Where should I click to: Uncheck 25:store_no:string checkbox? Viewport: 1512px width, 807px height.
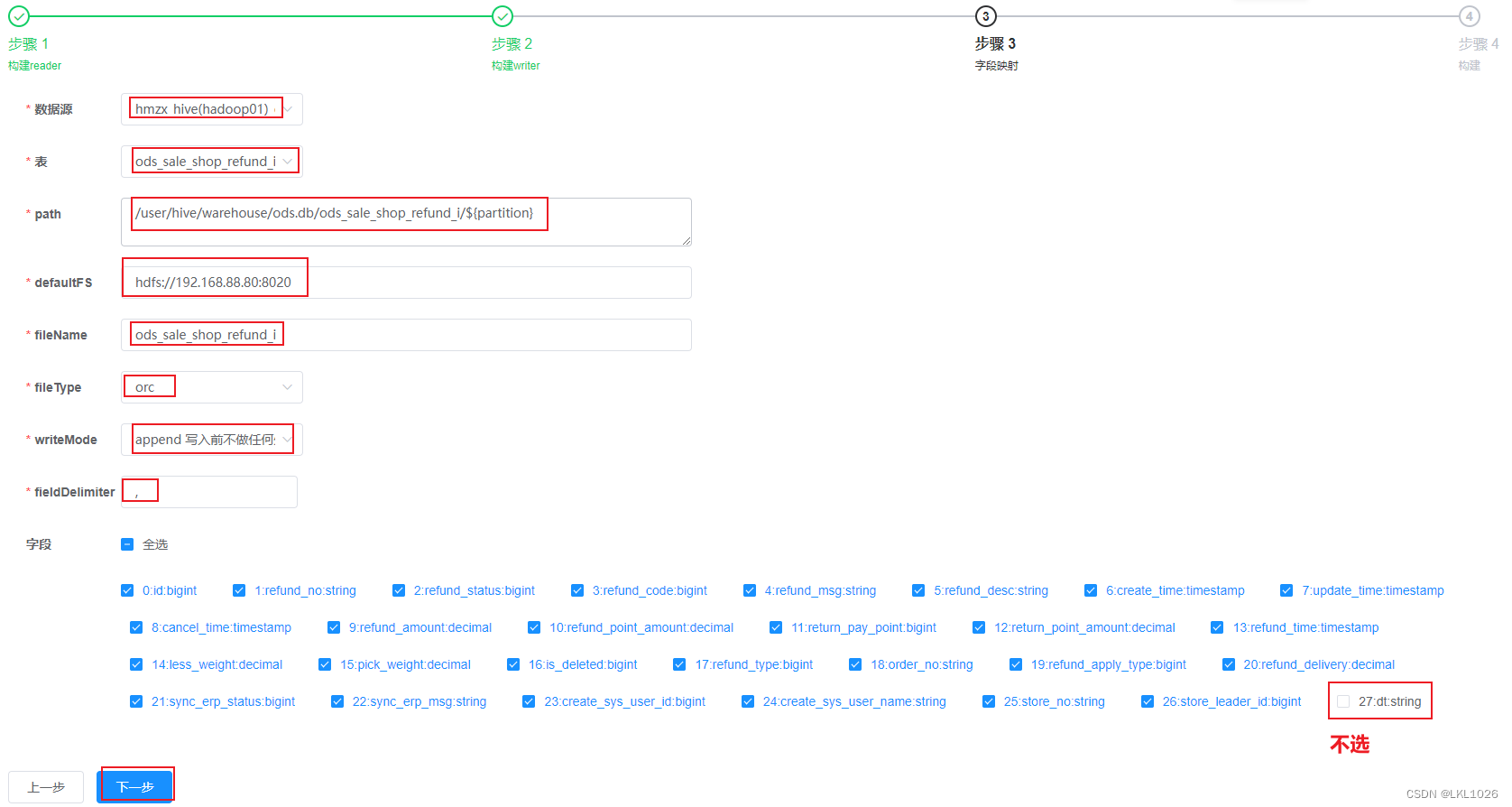pos(989,701)
